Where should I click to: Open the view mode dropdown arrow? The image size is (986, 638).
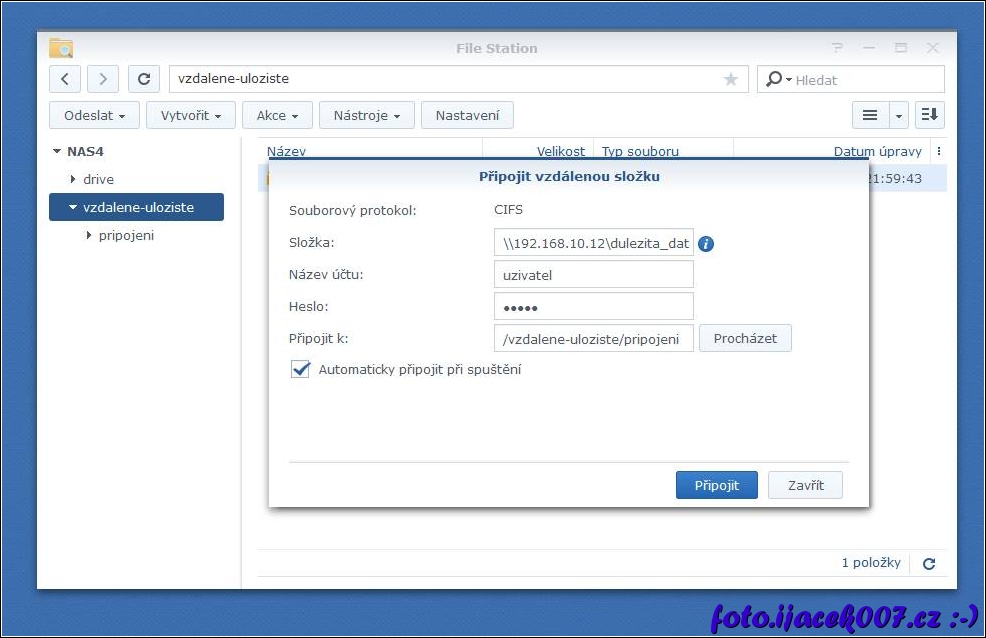(898, 116)
